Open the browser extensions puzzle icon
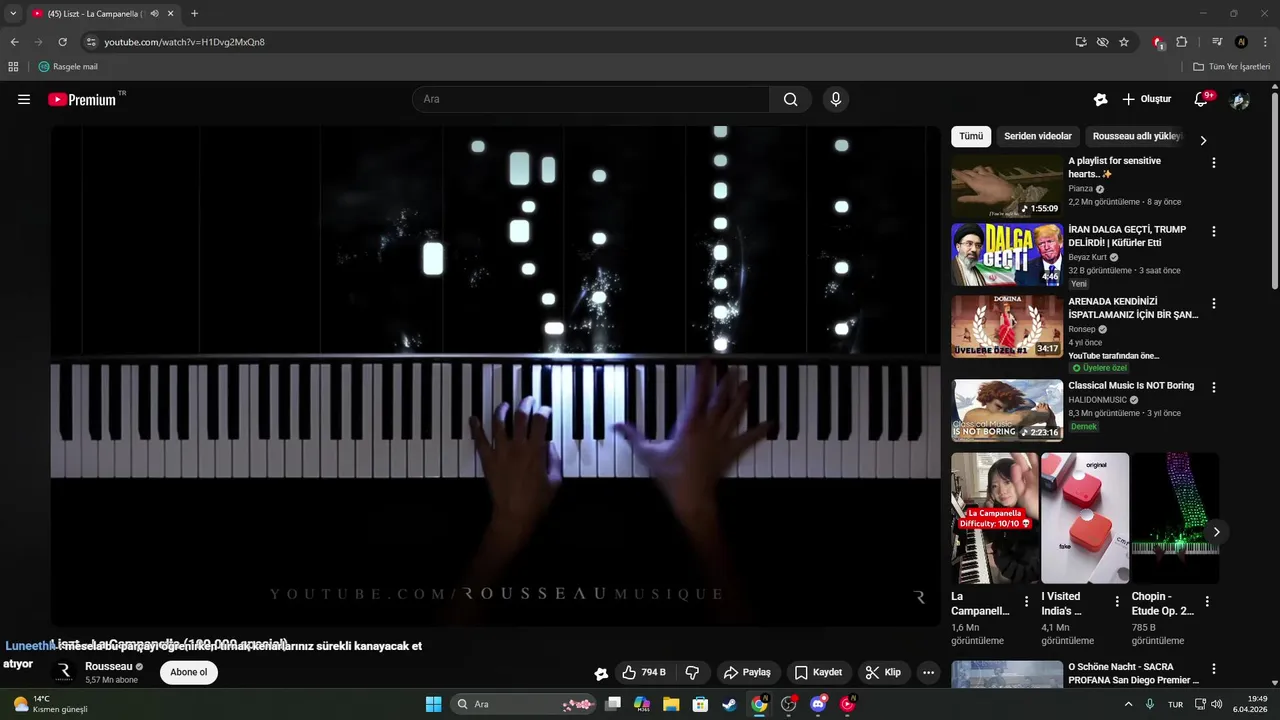This screenshot has height=720, width=1280. pyautogui.click(x=1182, y=42)
